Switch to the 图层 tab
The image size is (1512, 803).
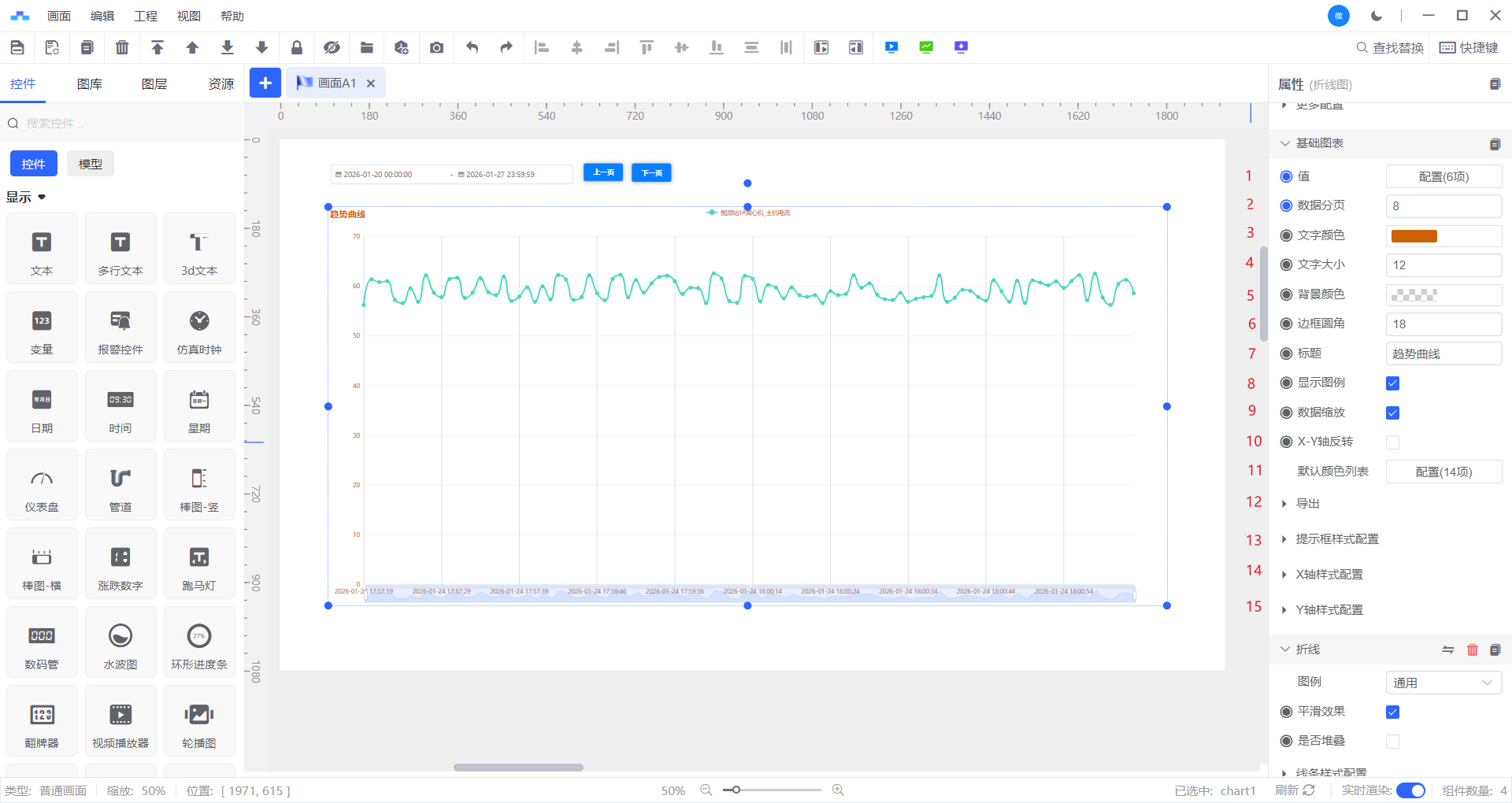[x=154, y=83]
